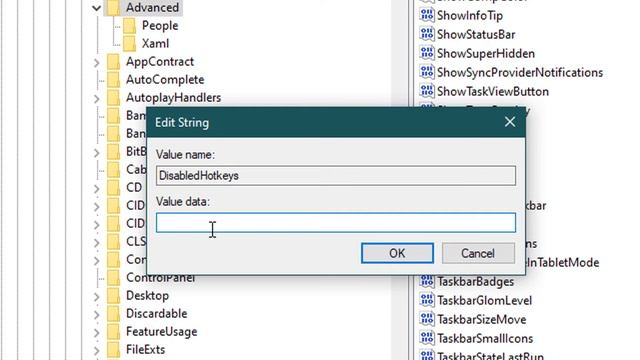Image resolution: width=640 pixels, height=360 pixels.
Task: Collapse the Advanced registry key
Action: [96, 8]
